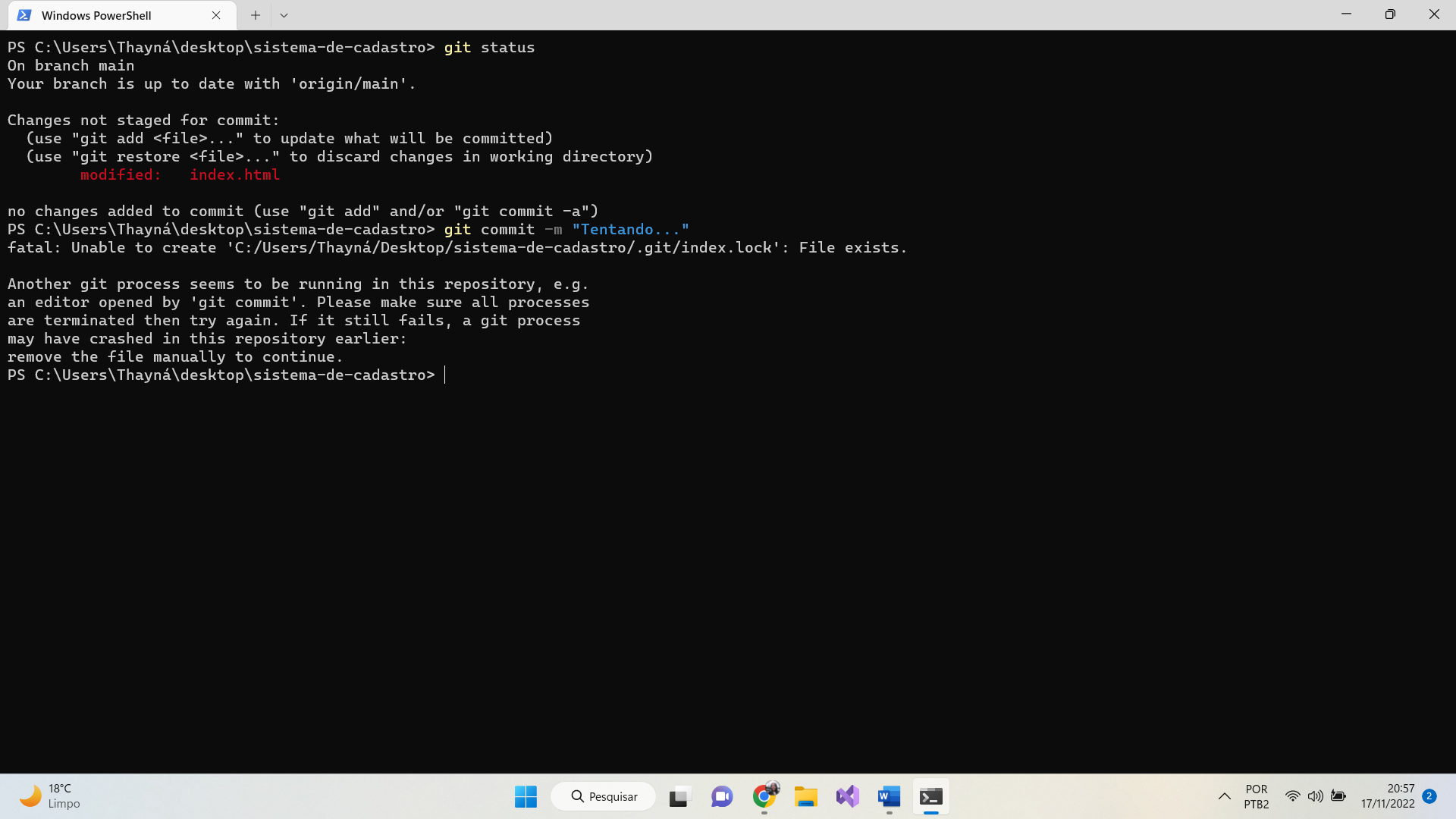
Task: Click the Terminal taskbar icon
Action: [930, 796]
